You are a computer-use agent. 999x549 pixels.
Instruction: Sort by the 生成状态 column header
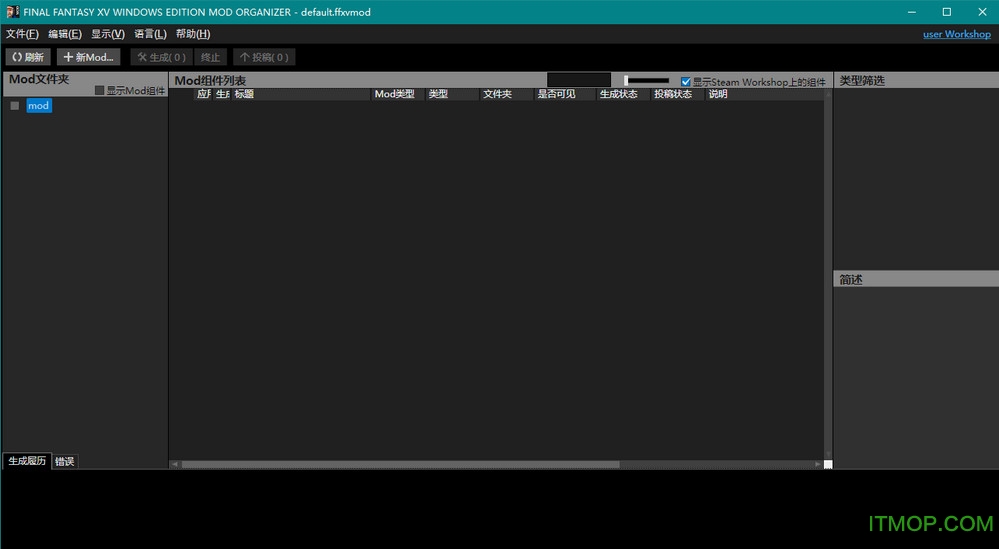[624, 94]
